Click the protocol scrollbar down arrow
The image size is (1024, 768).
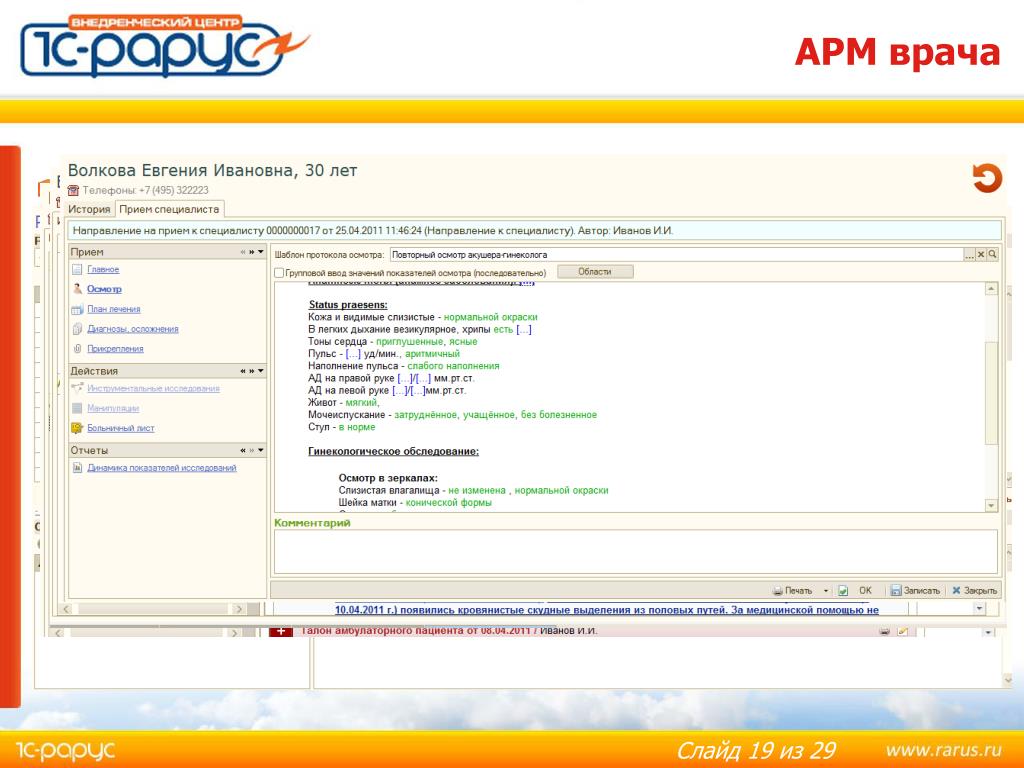[991, 505]
